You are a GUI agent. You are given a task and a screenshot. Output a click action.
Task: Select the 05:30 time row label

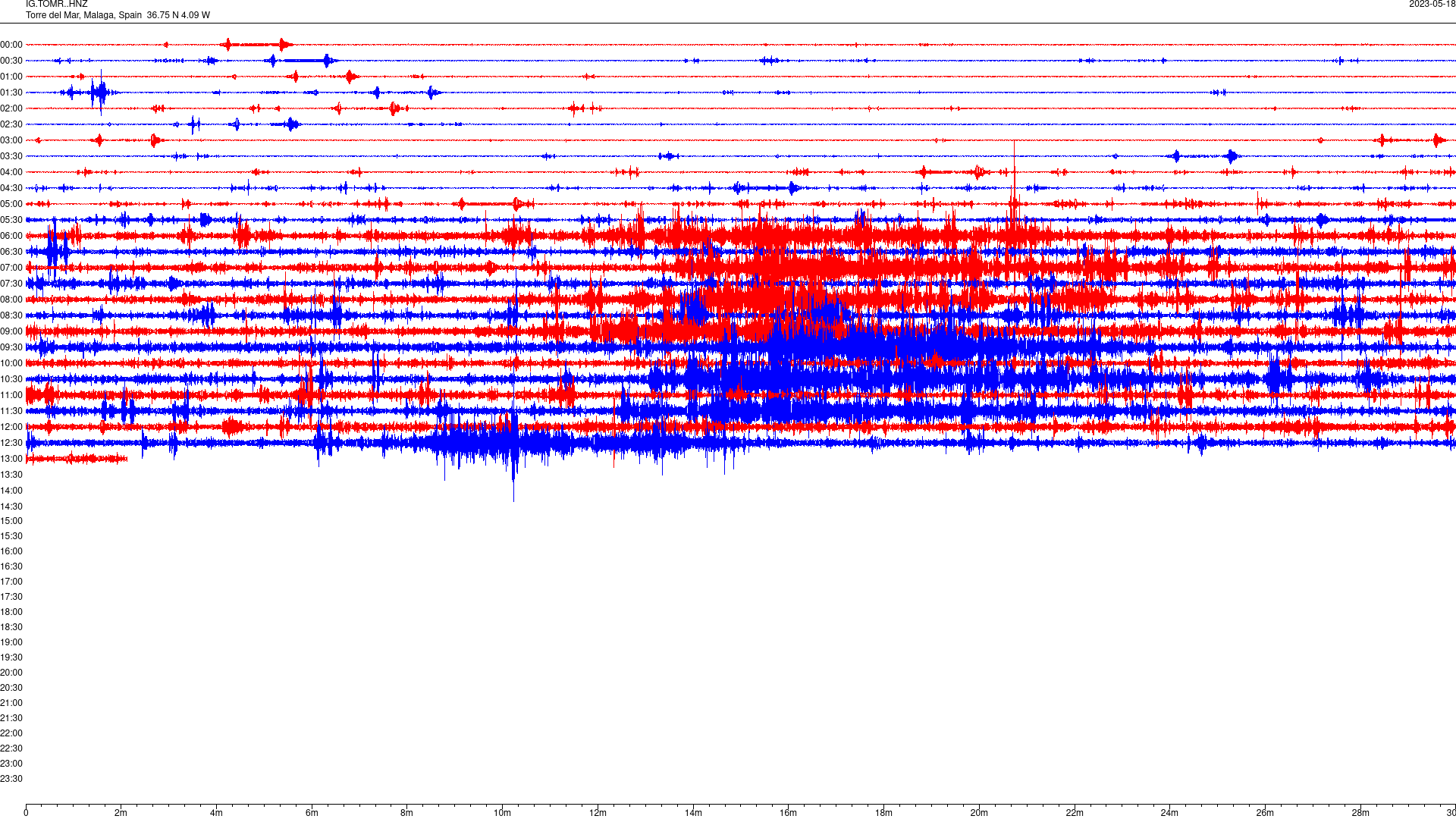[x=11, y=220]
